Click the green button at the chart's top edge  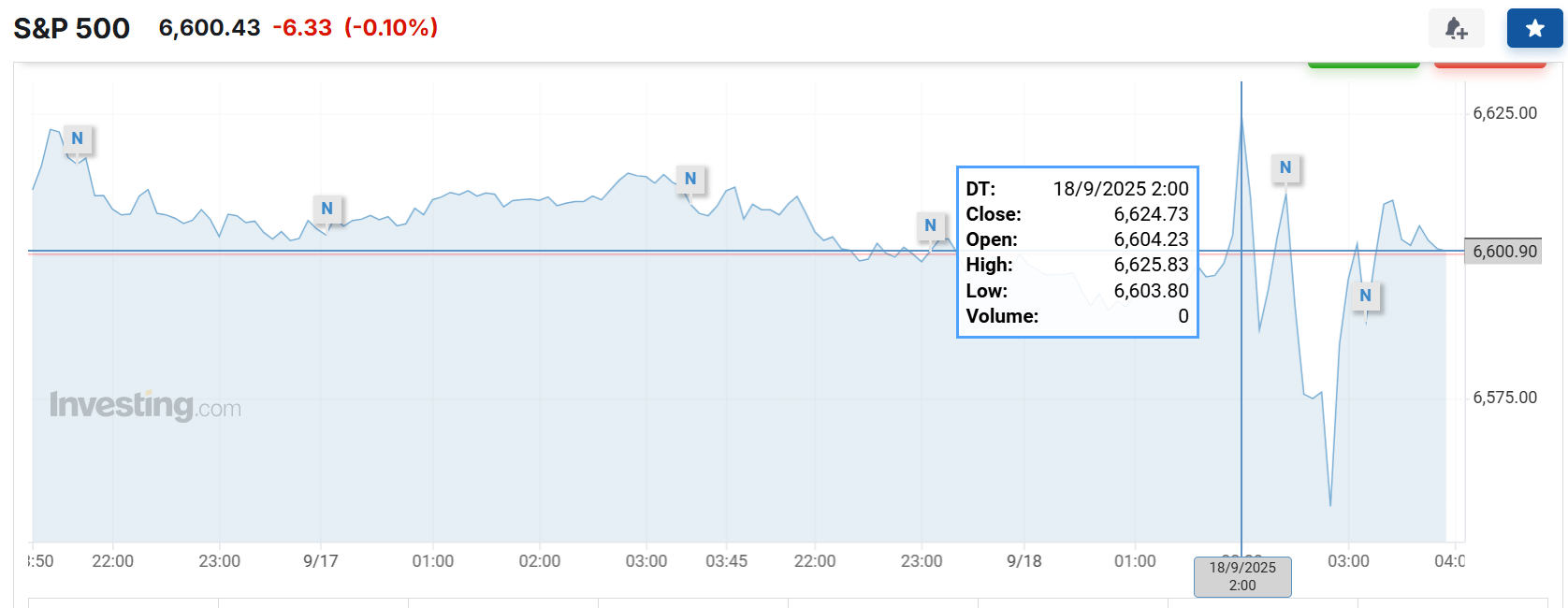(1363, 64)
